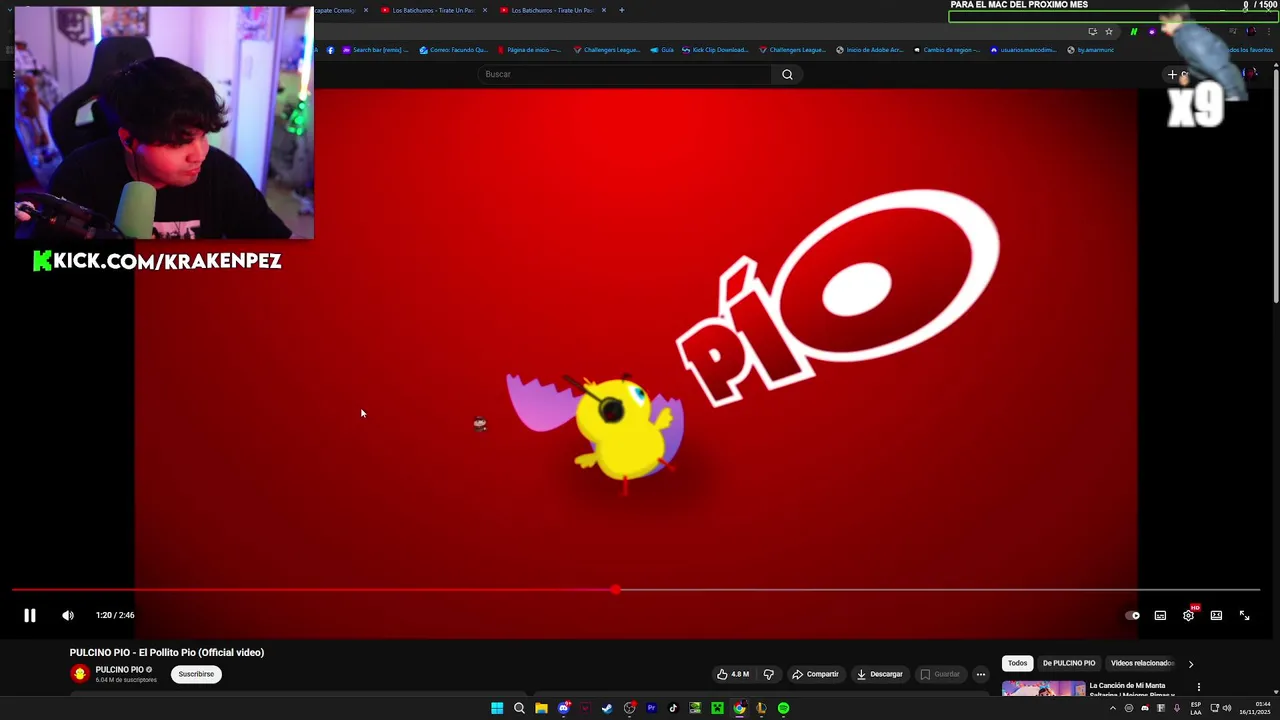Open a new browser tab
Image resolution: width=1280 pixels, height=720 pixels.
[622, 10]
